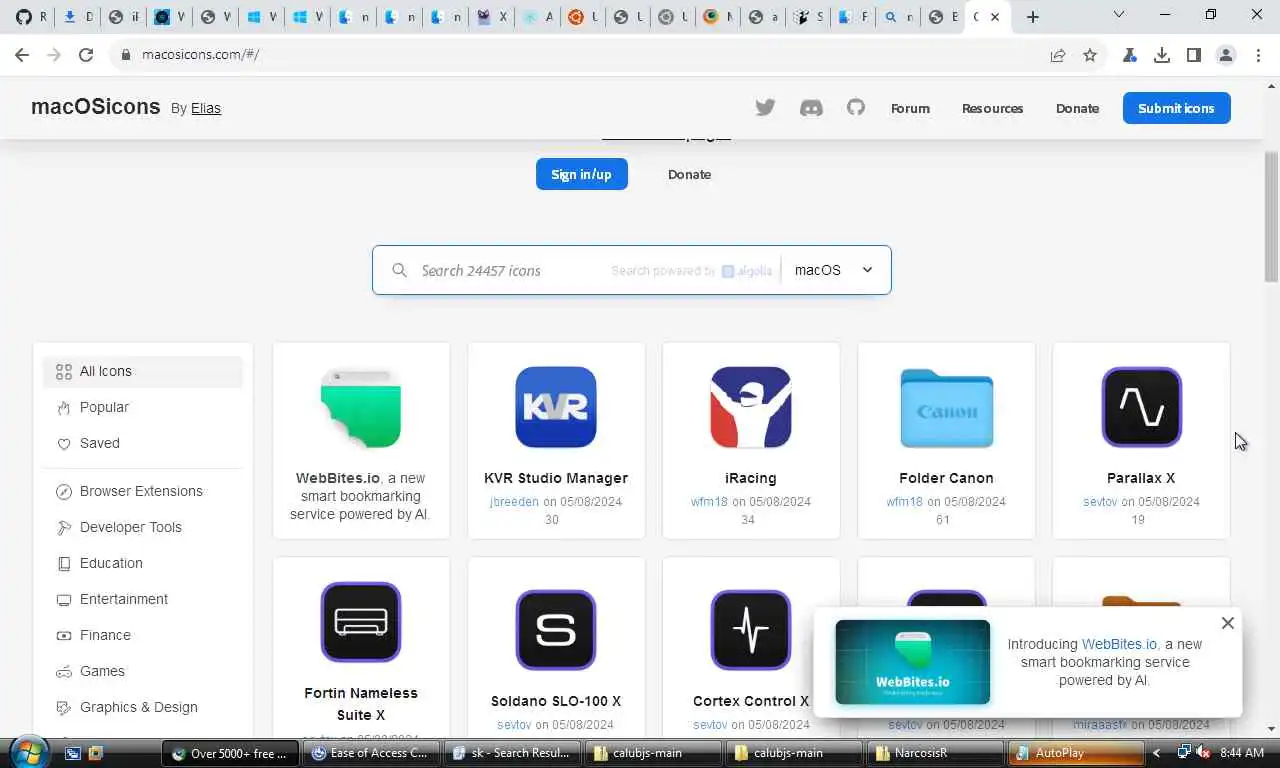Image resolution: width=1280 pixels, height=768 pixels.
Task: Click the share page icon in address bar
Action: point(1057,55)
